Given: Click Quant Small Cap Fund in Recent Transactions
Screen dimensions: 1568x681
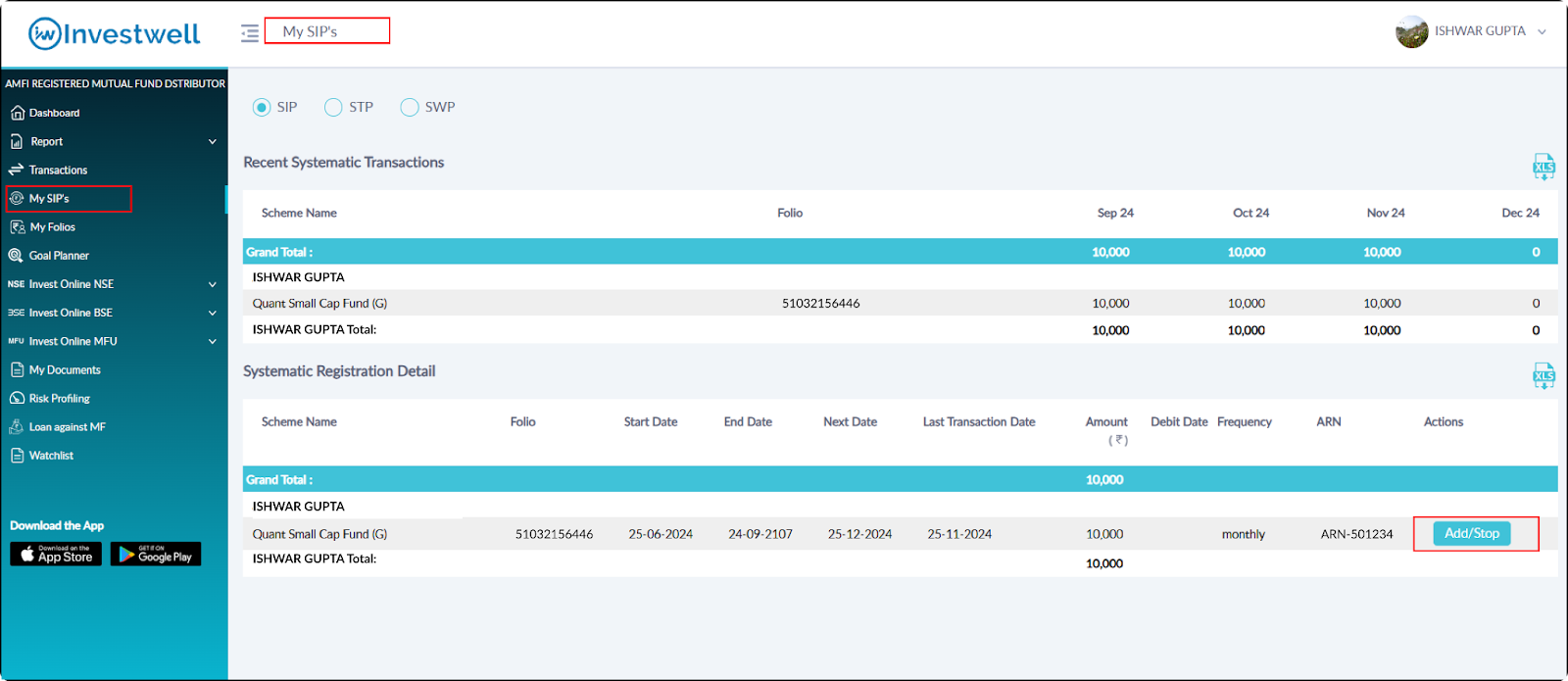Looking at the screenshot, I should coord(319,303).
